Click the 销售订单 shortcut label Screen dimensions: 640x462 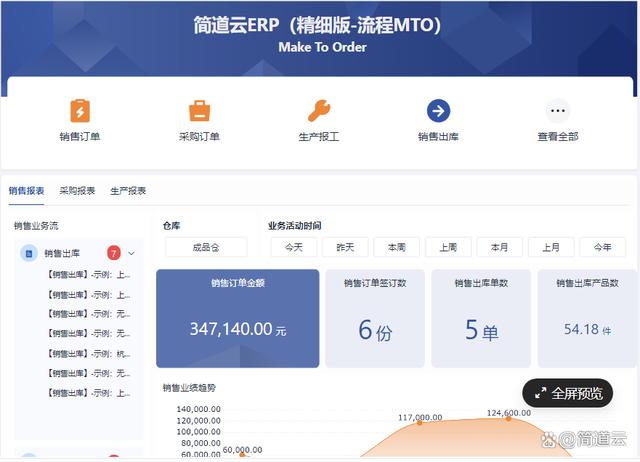(x=80, y=136)
